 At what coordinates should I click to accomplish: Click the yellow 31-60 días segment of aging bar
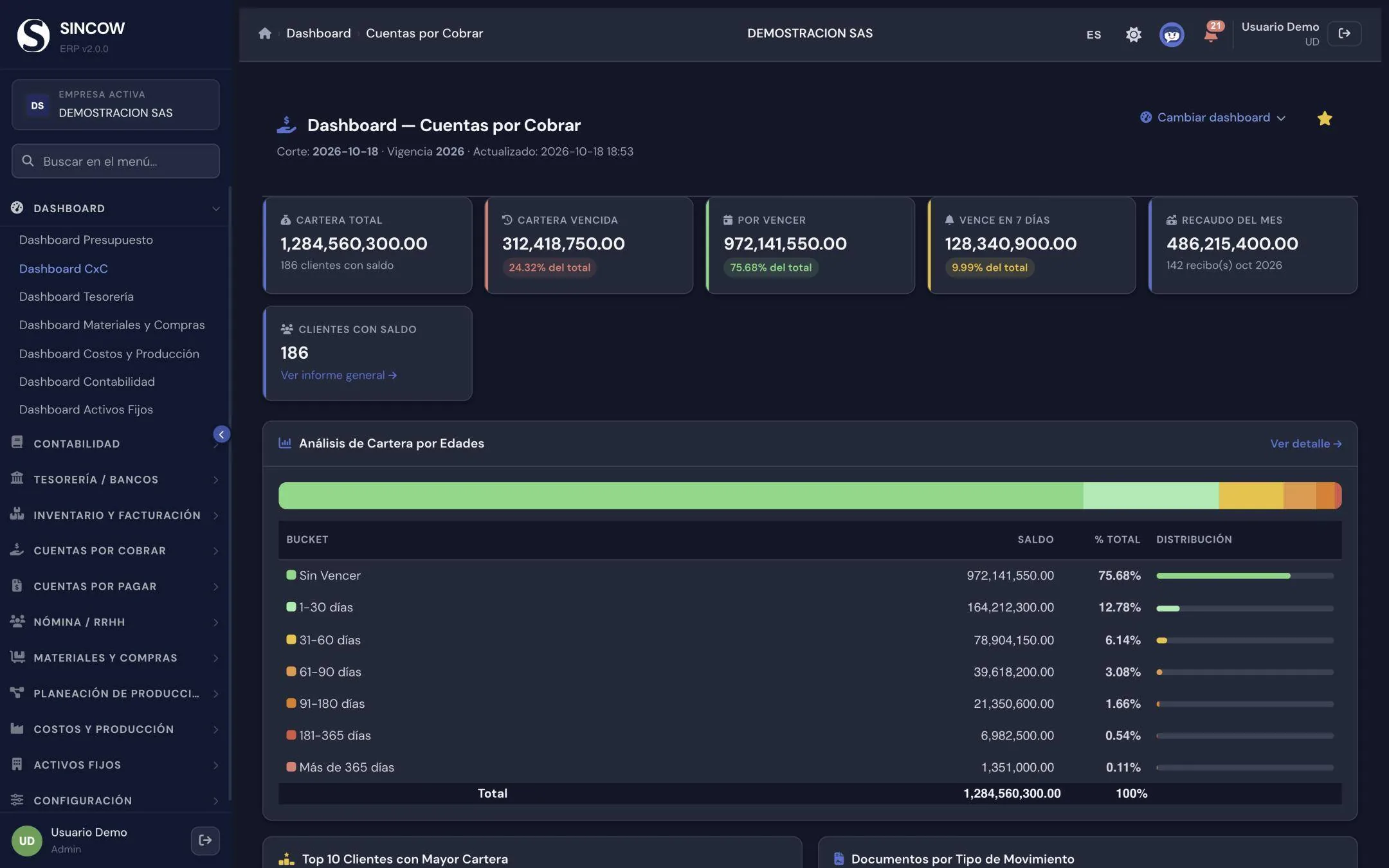point(1251,496)
